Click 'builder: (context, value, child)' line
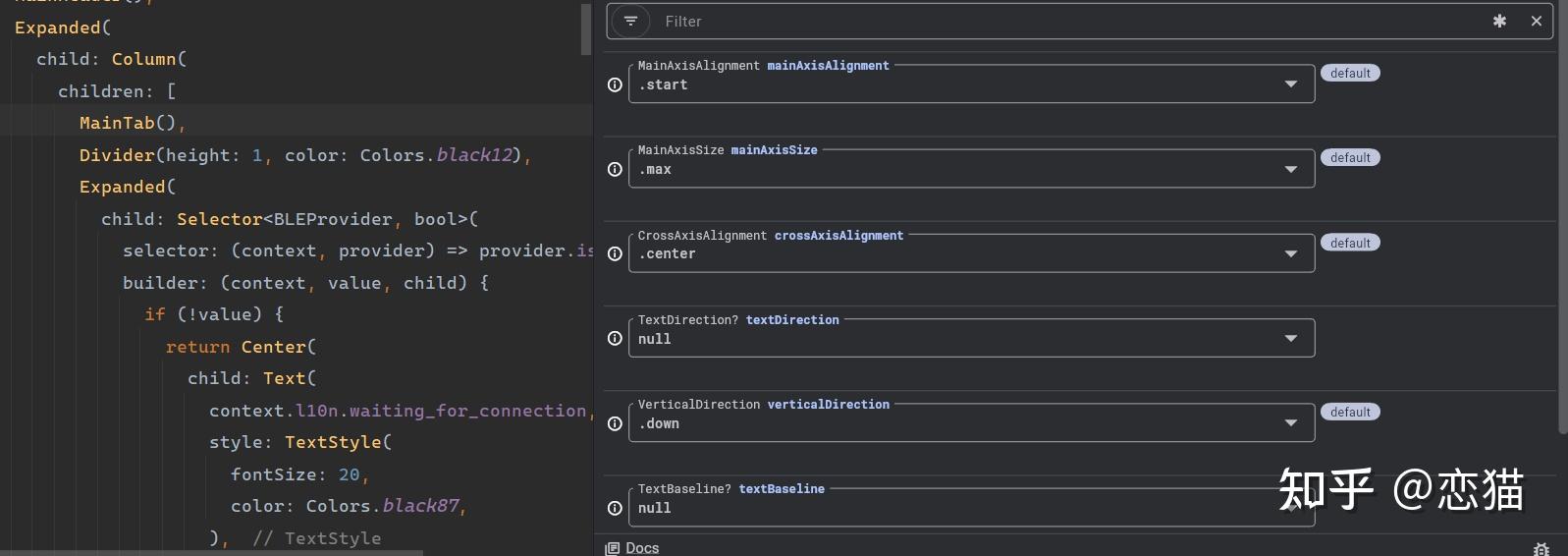This screenshot has width=1568, height=556. tap(306, 283)
